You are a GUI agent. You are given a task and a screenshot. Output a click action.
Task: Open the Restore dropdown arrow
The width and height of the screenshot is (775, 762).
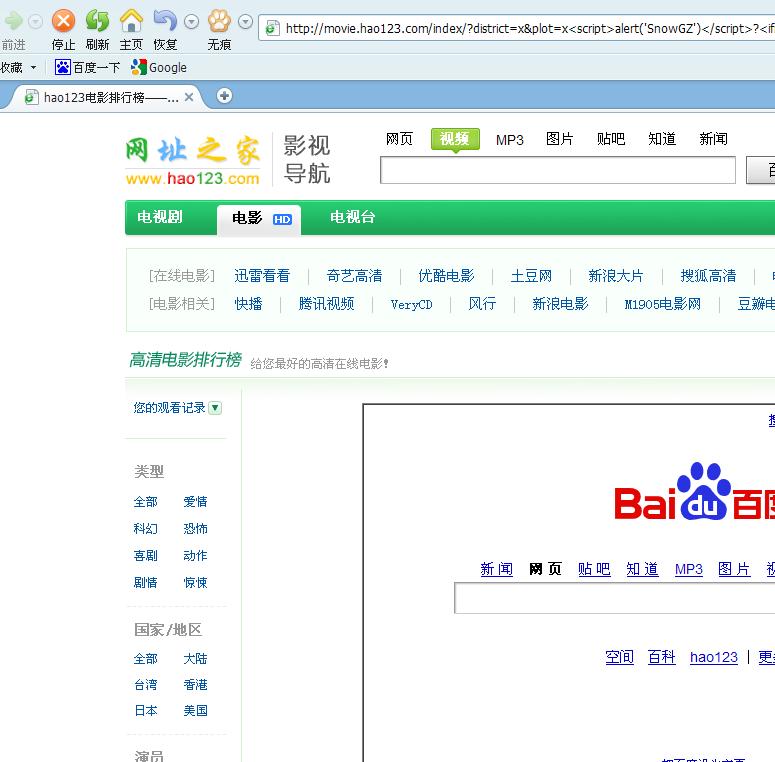pyautogui.click(x=191, y=22)
